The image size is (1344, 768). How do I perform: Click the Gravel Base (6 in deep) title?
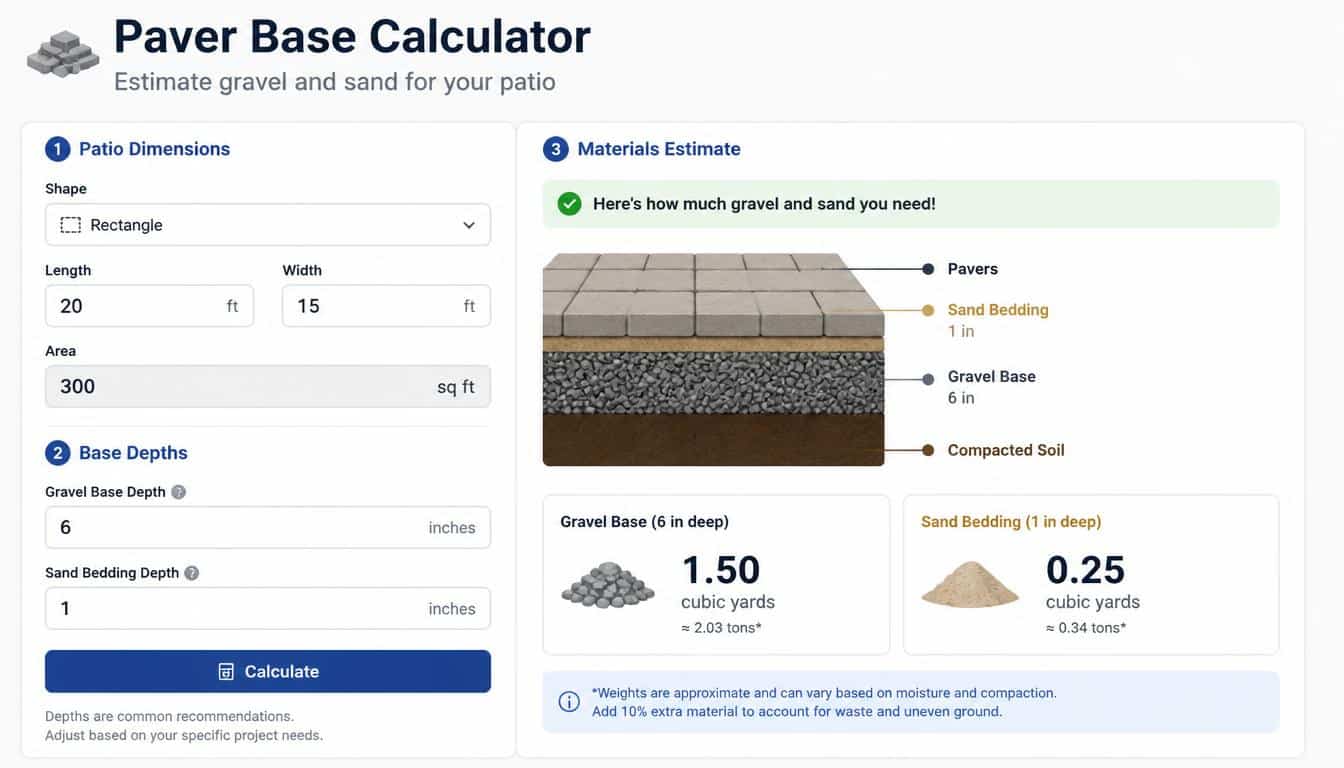pos(644,522)
